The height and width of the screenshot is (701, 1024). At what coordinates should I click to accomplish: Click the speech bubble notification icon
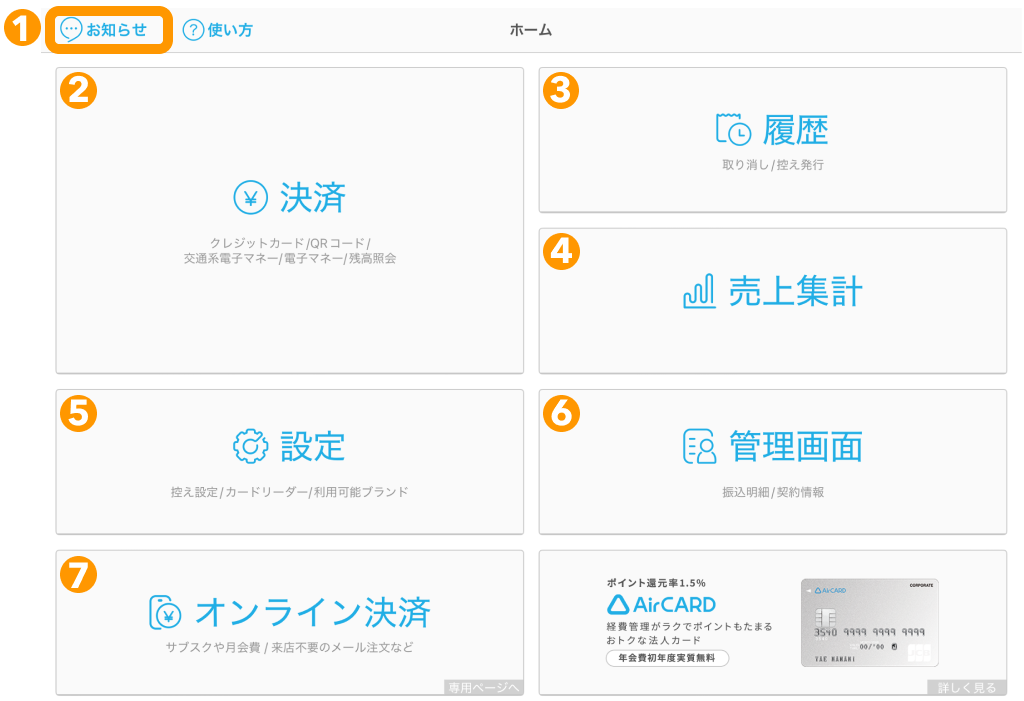72,29
